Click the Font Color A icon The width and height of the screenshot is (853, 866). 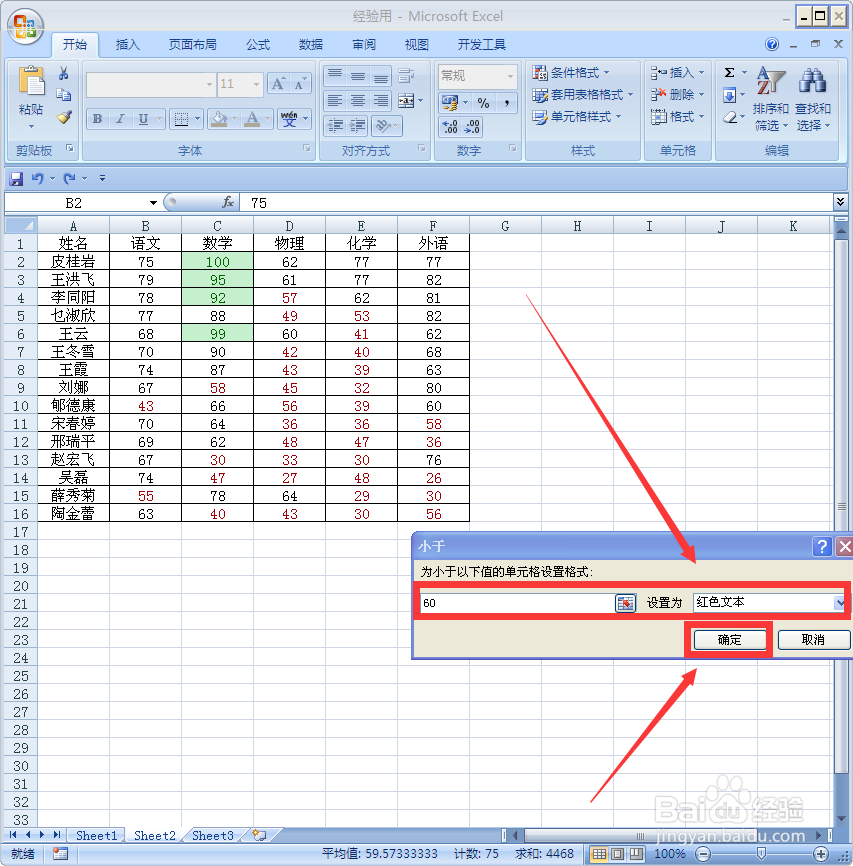252,119
